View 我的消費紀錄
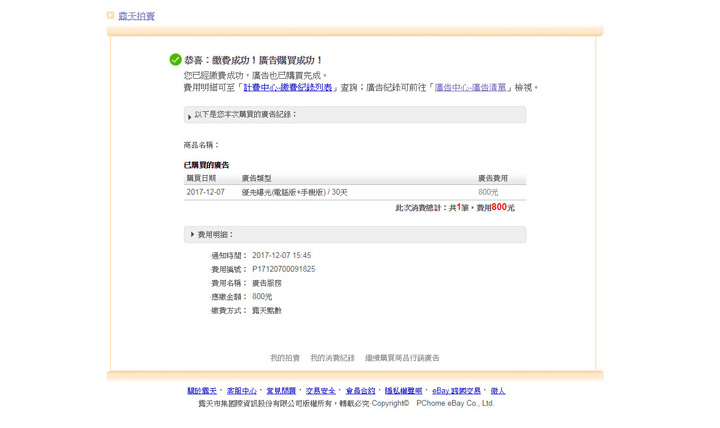 coord(332,358)
